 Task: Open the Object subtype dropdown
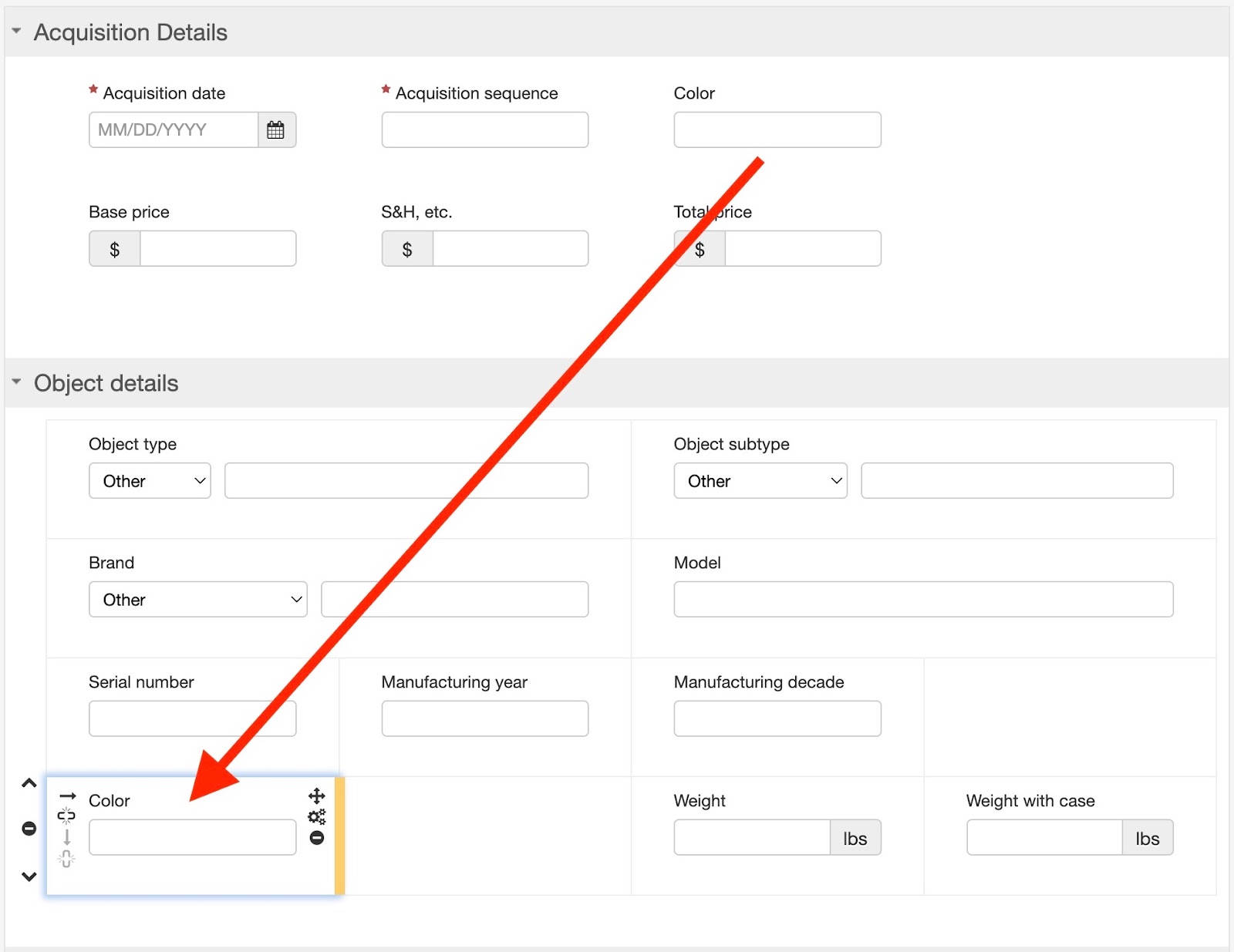[760, 480]
